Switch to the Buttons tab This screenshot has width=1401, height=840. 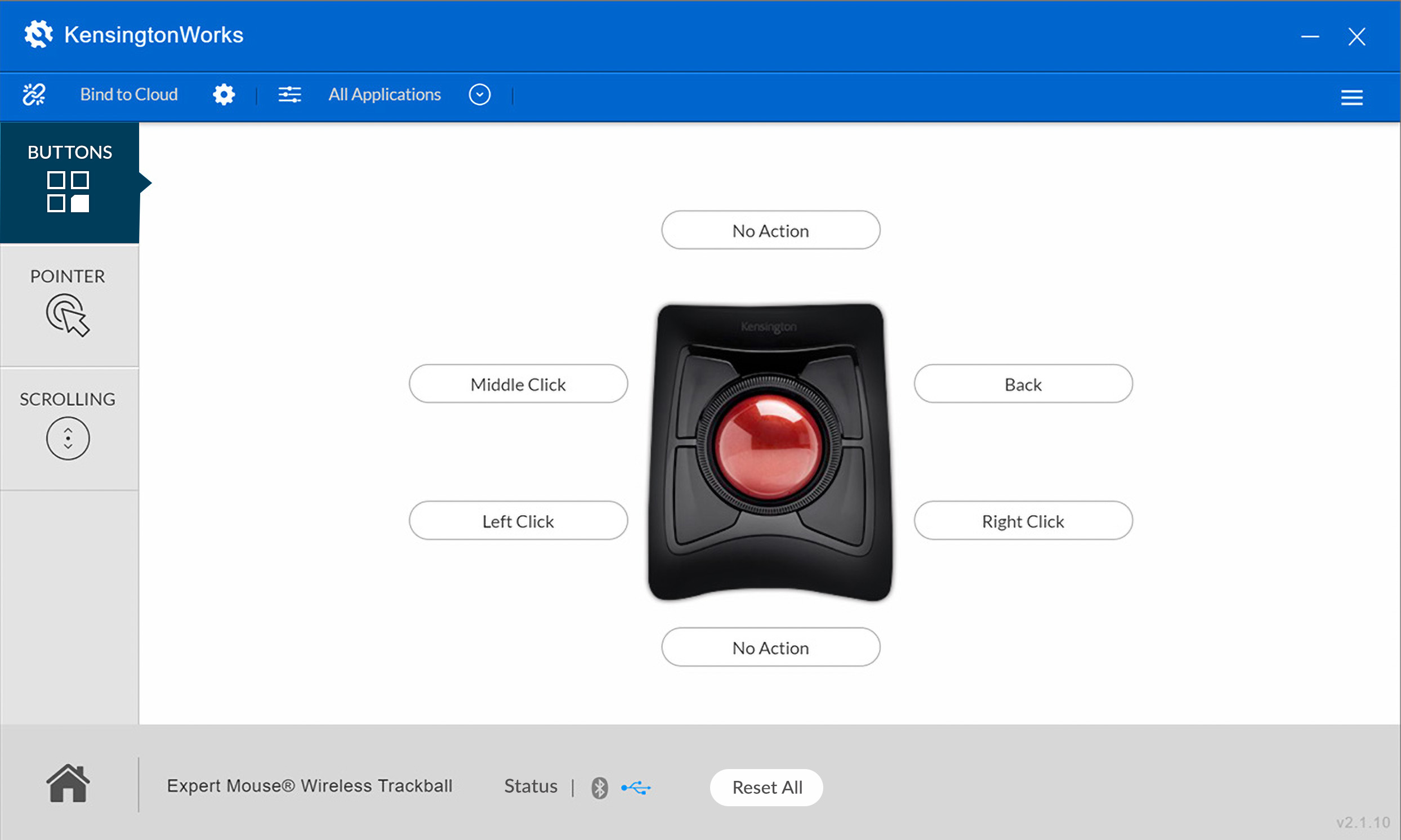[x=70, y=182]
